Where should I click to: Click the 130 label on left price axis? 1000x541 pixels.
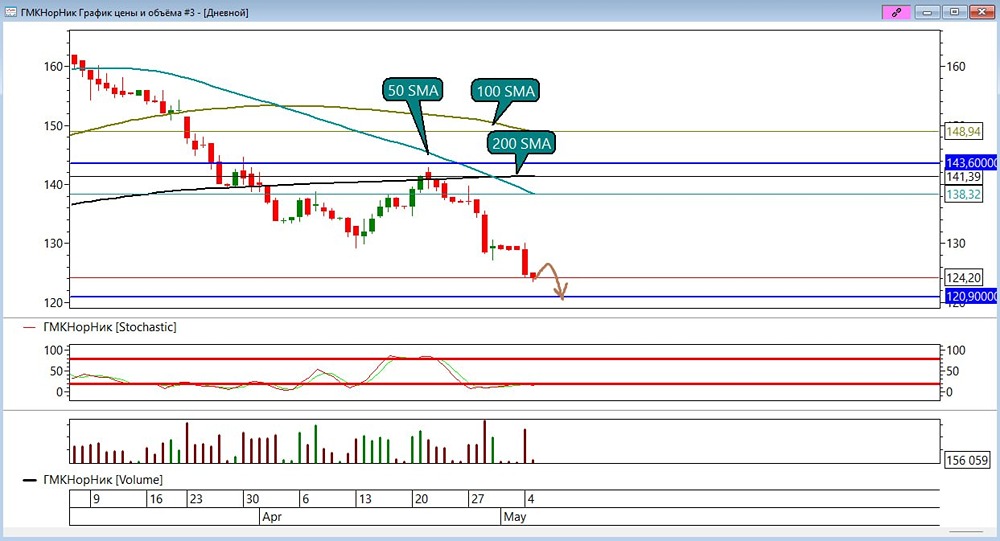[x=54, y=243]
